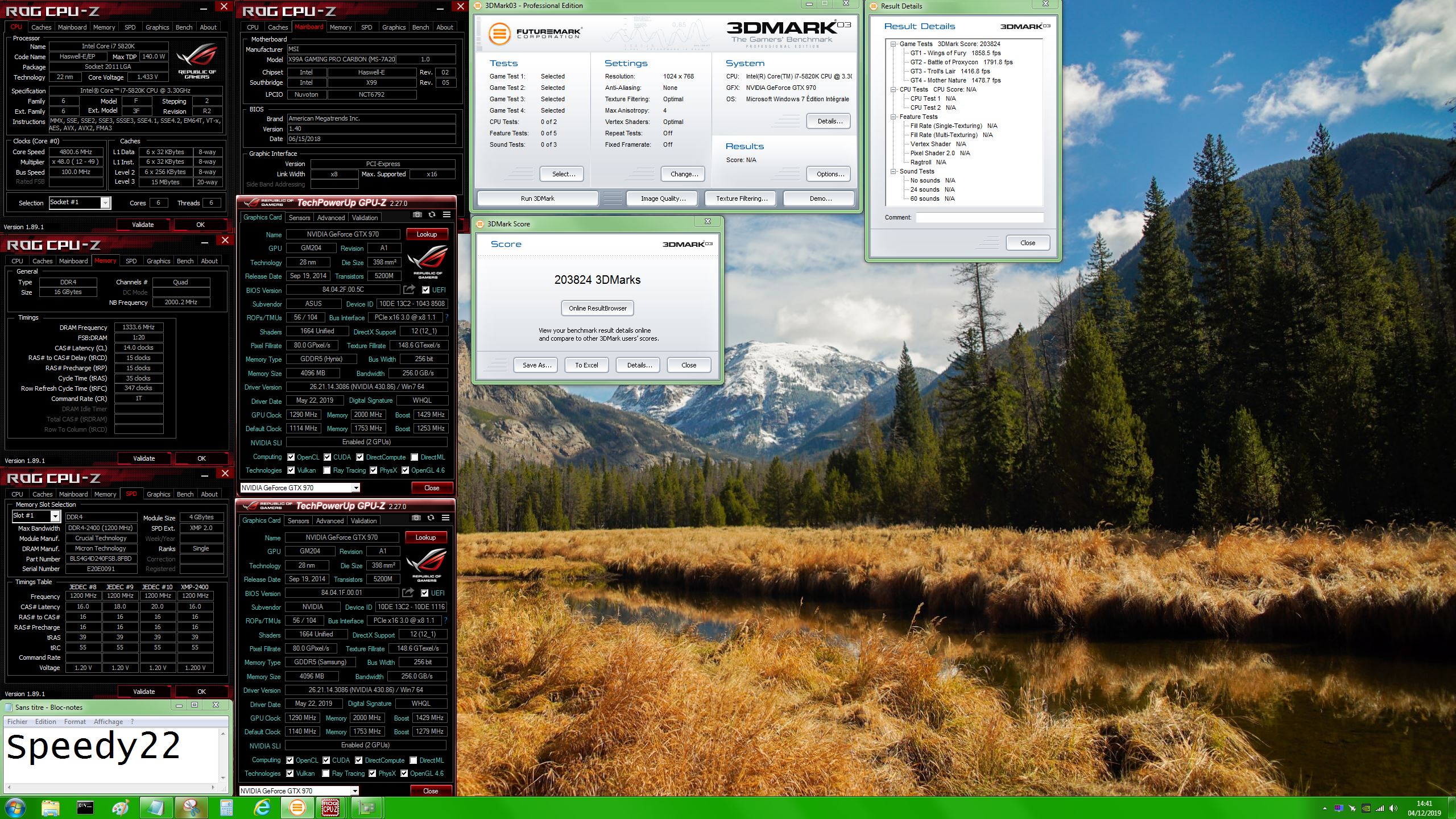This screenshot has height=819, width=1456.
Task: Toggle DirectCompute checkbox in bottom GPU-Z
Action: click(x=359, y=760)
